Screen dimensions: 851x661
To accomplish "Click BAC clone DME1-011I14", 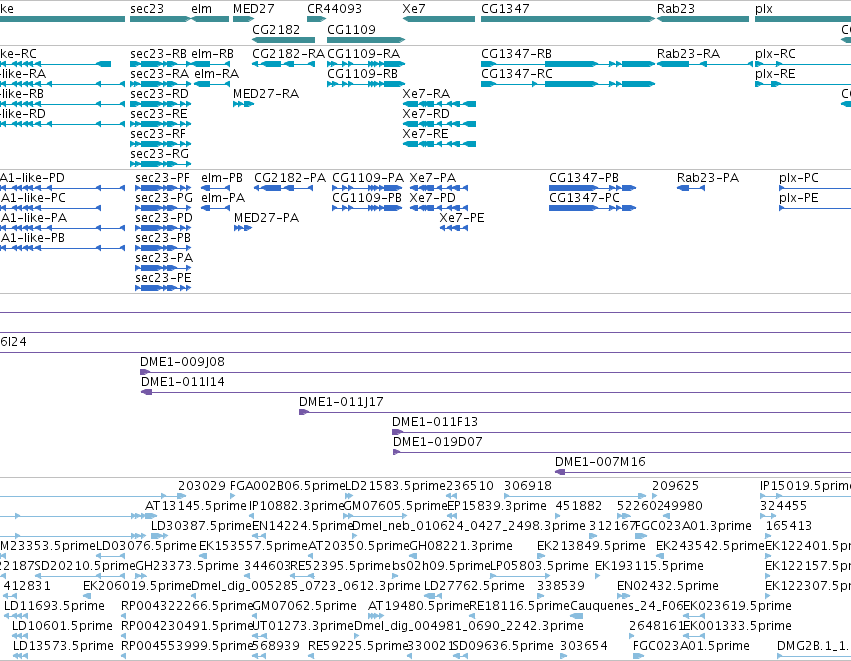I will 496,392.
